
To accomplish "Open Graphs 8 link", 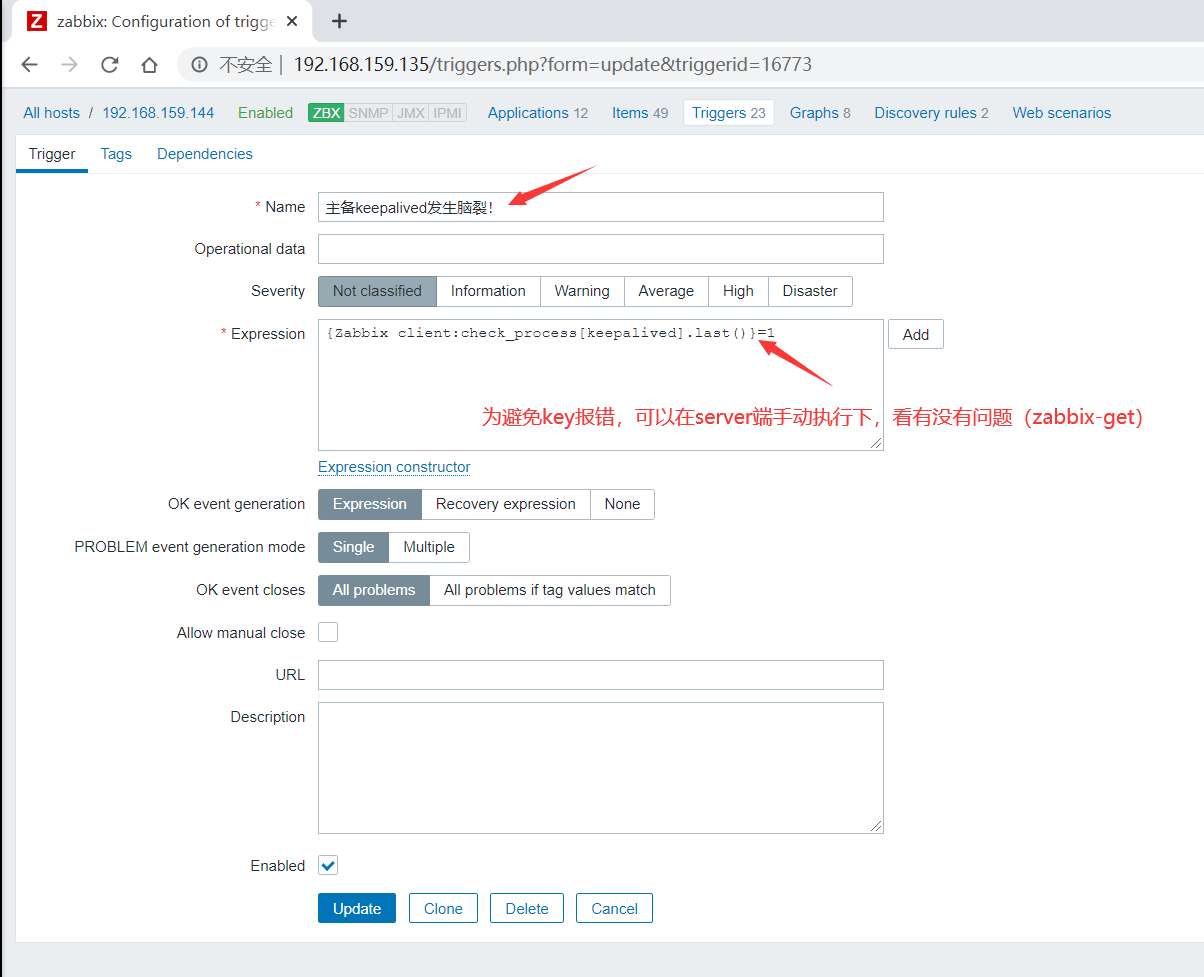I will click(820, 113).
